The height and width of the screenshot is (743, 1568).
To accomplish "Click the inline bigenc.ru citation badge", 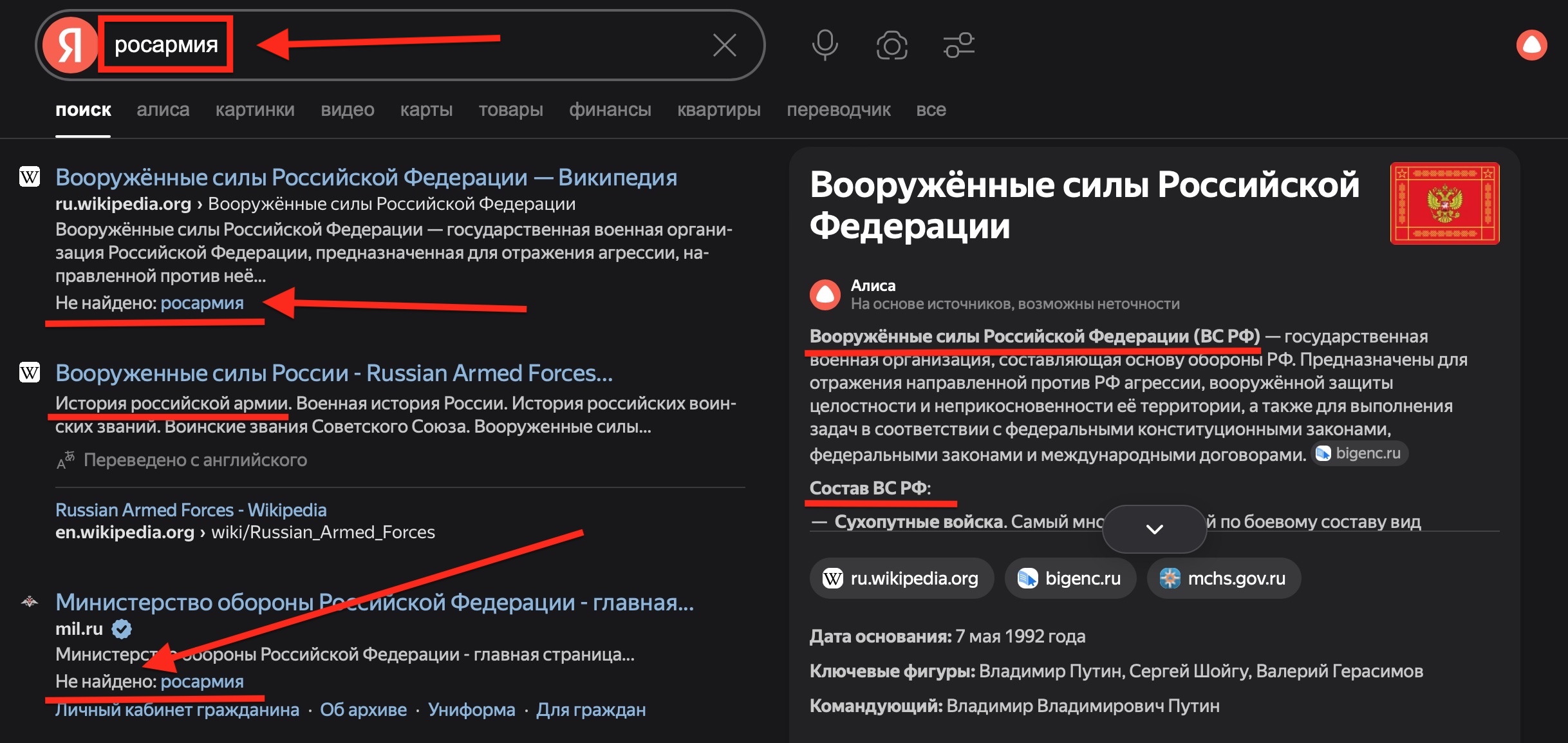I will [1359, 453].
